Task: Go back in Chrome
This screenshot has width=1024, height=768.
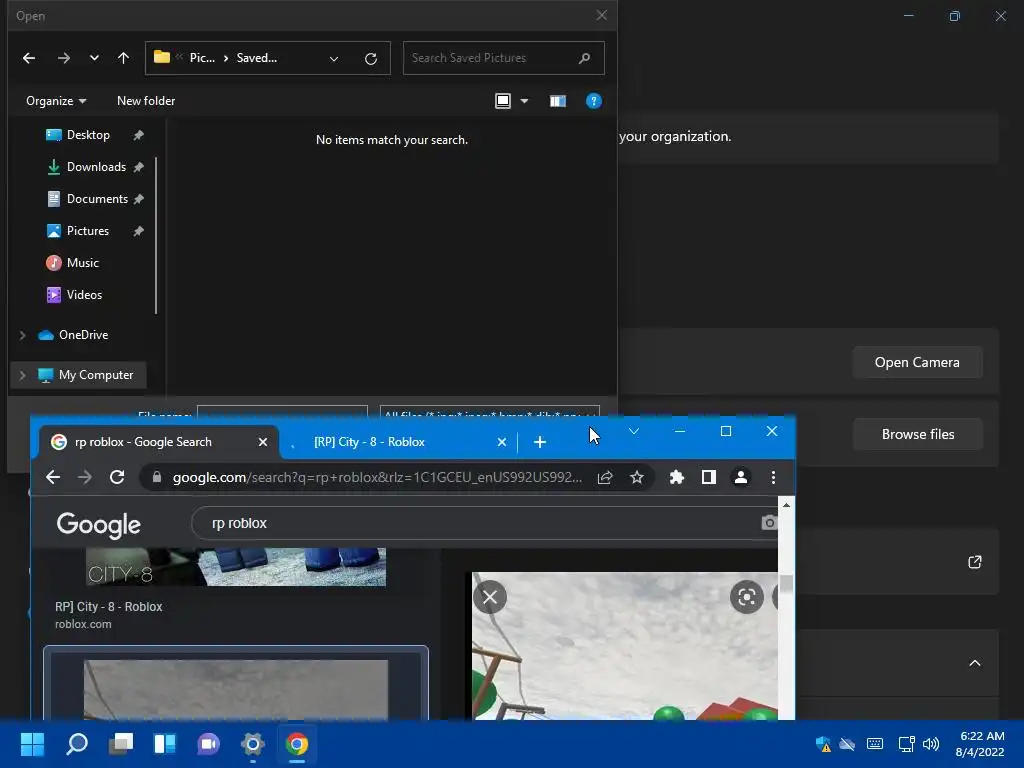Action: [x=53, y=477]
